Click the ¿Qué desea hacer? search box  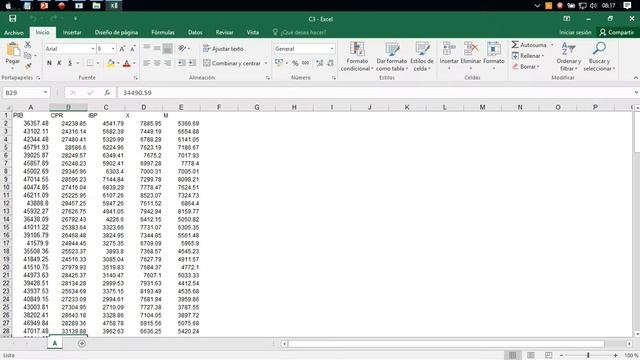click(x=300, y=32)
